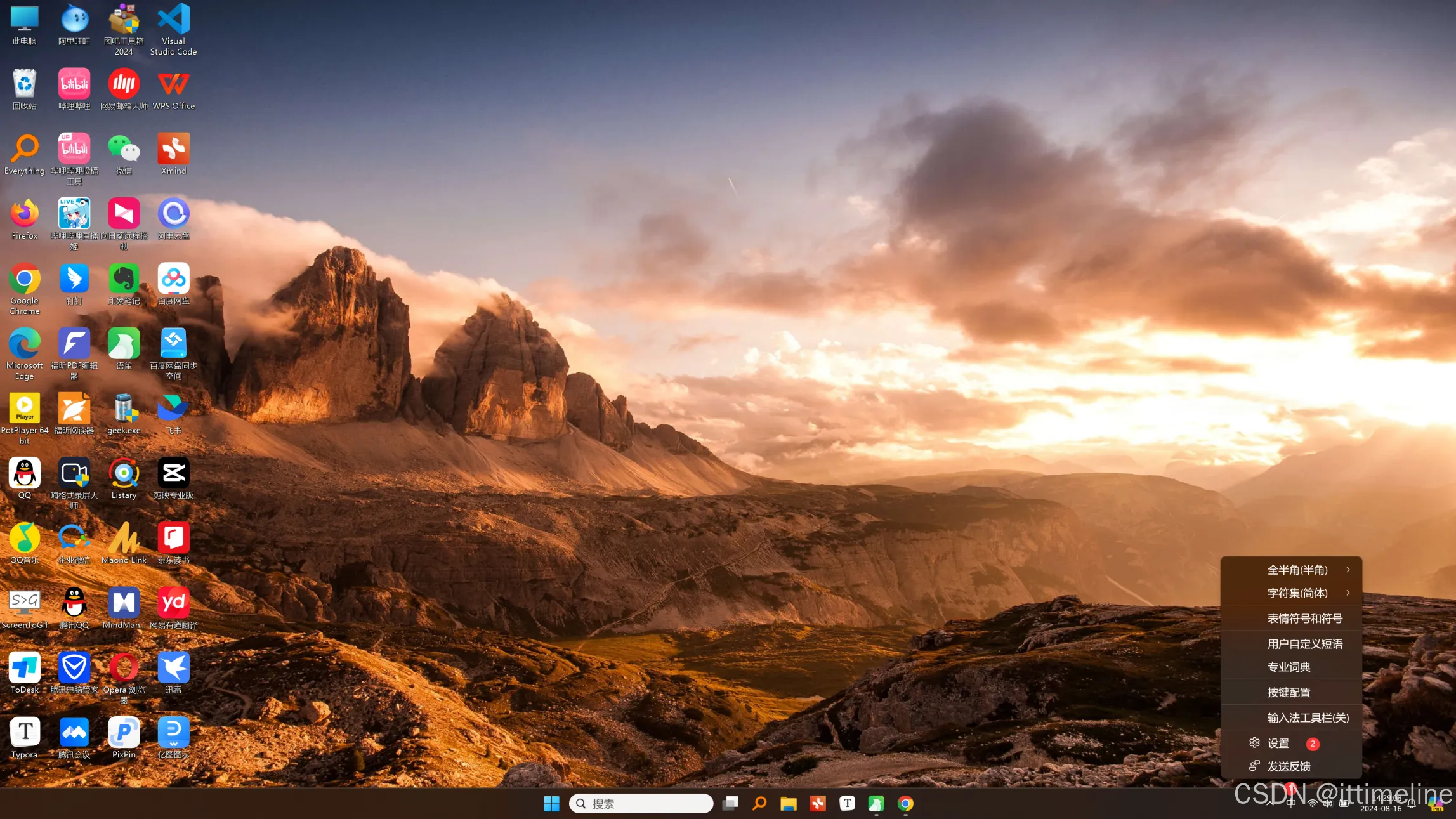Image resolution: width=1456 pixels, height=819 pixels.
Task: Expand the 字符集(简体) submenu
Action: [1297, 593]
